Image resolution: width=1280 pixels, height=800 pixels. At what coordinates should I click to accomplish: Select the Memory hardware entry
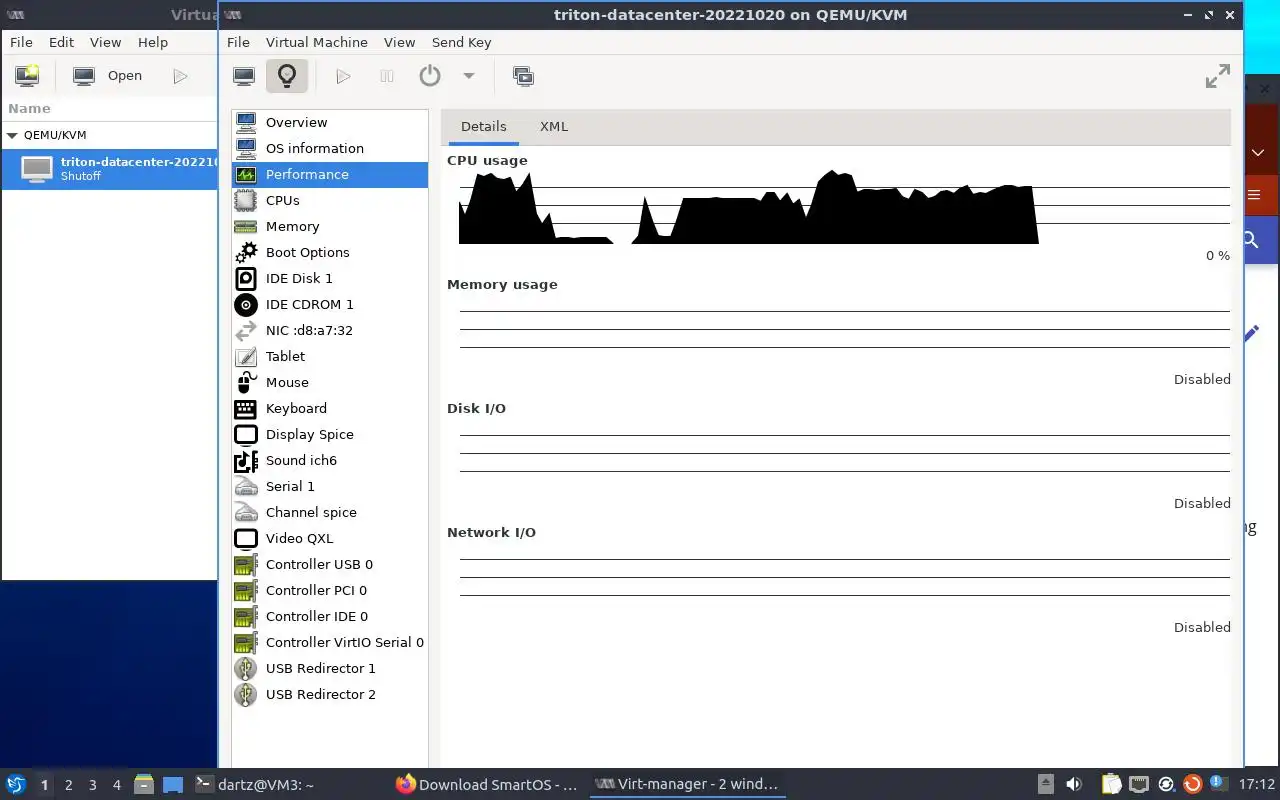point(330,226)
